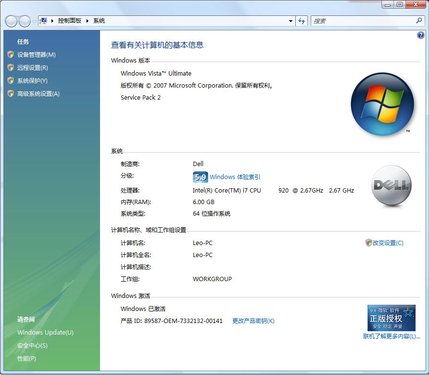Click the product ID 89587-OEM-7332132-00141 text
The image size is (429, 375).
(183, 321)
